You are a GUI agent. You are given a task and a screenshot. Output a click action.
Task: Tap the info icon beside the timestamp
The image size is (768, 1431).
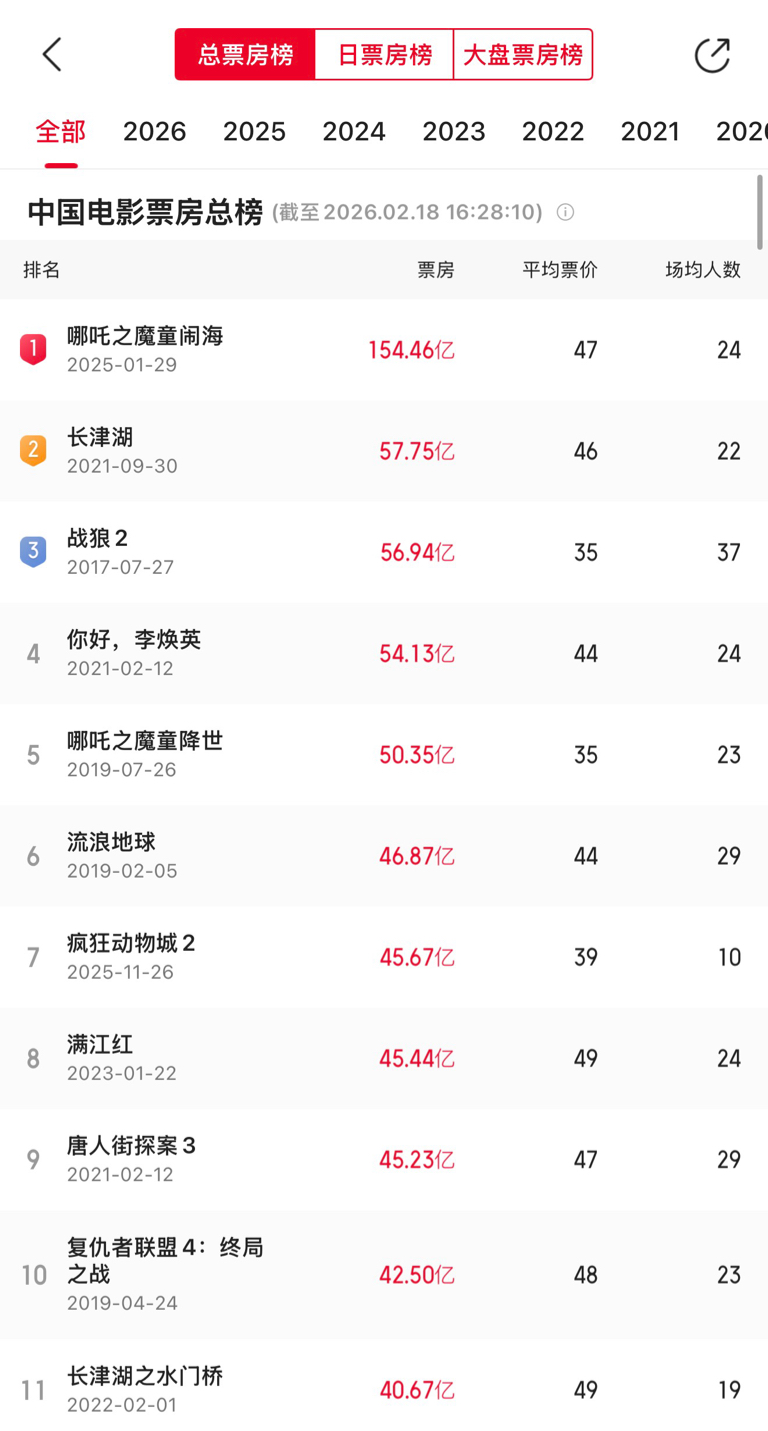click(565, 212)
